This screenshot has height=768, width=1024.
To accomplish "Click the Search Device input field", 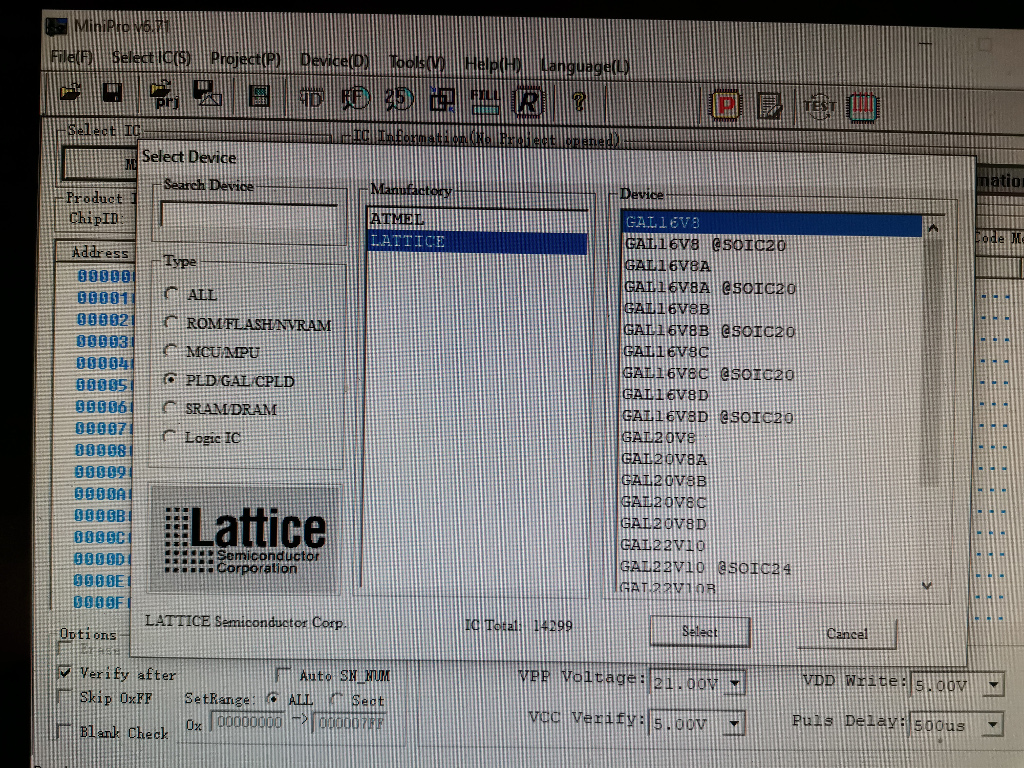I will pyautogui.click(x=248, y=214).
